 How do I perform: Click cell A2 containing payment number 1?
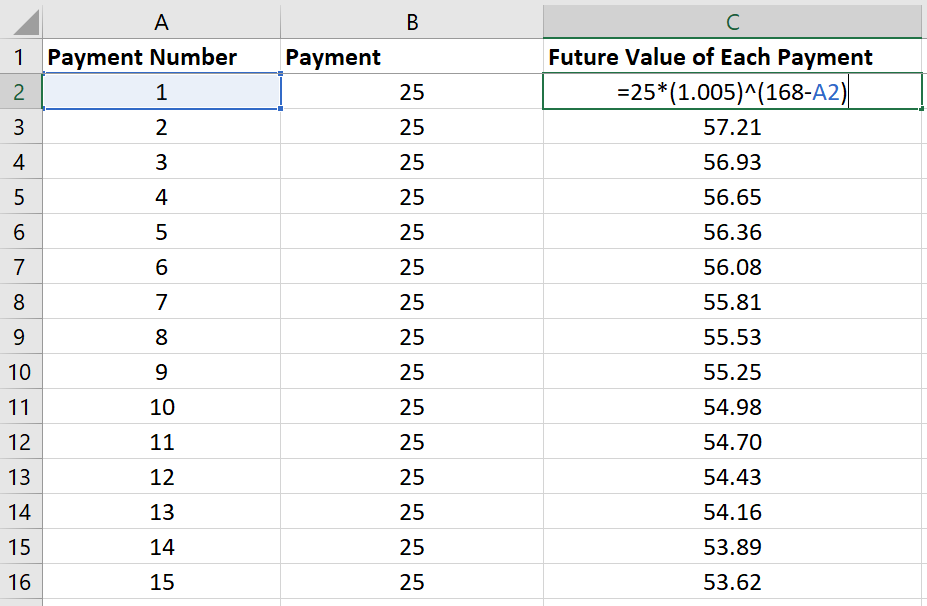coord(161,93)
